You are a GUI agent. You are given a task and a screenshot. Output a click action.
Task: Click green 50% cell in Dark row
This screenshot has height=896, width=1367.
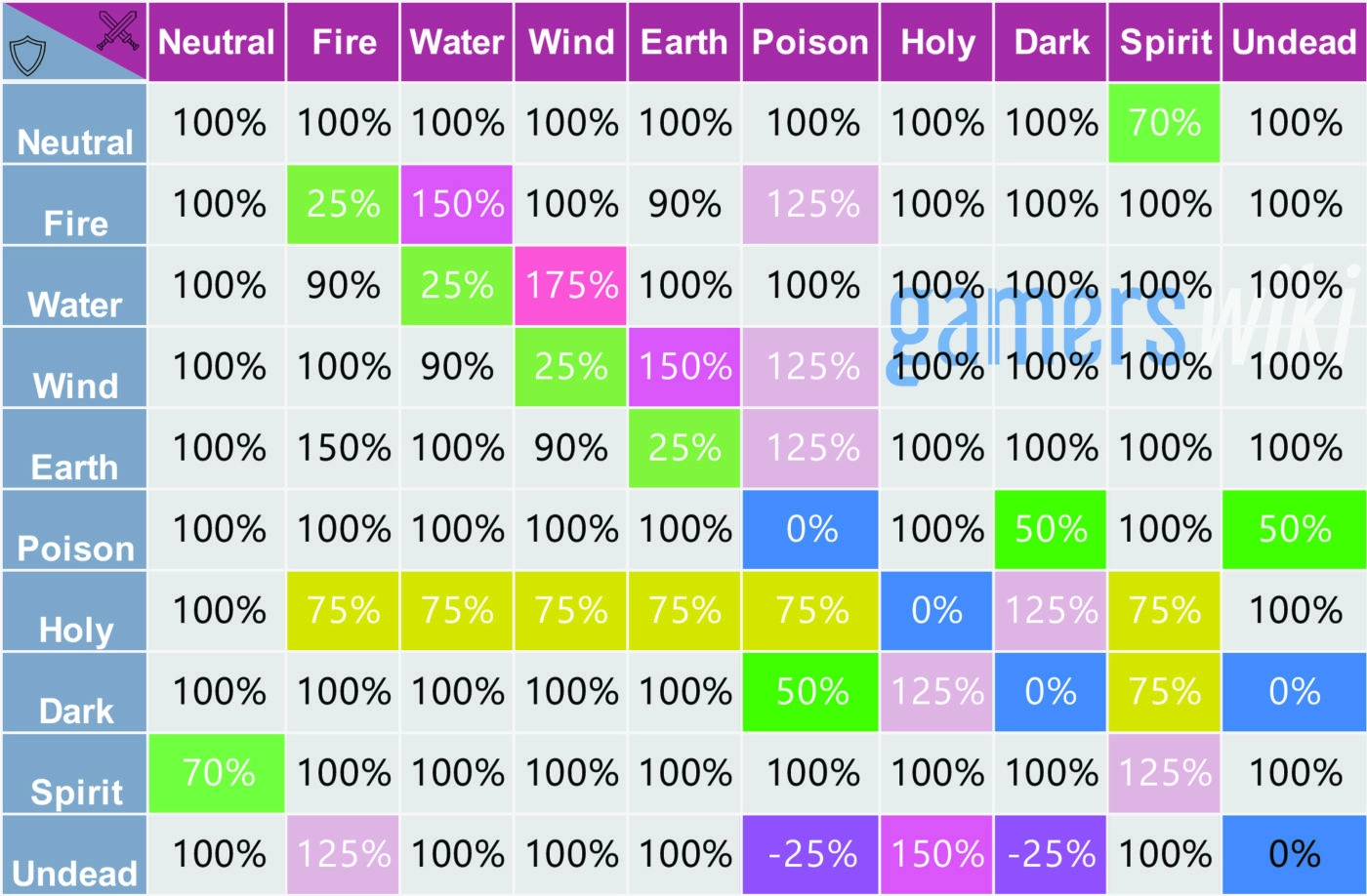tap(810, 692)
